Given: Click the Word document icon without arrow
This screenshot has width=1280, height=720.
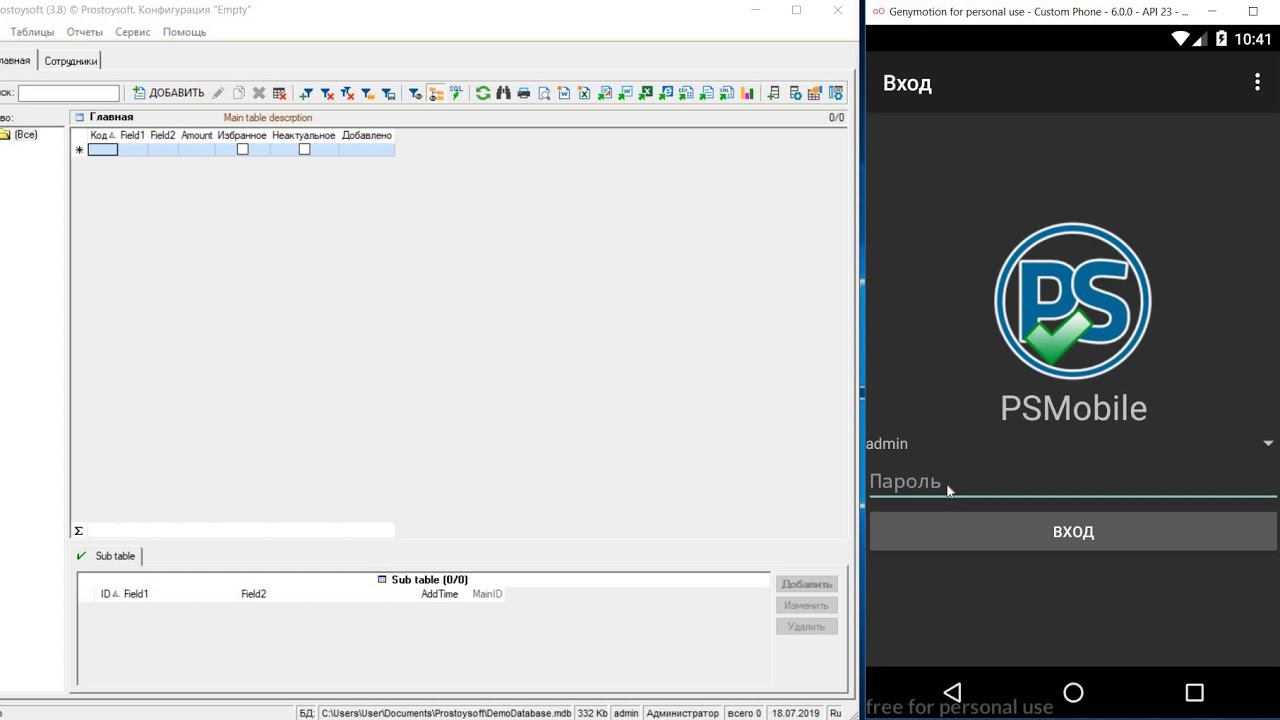Looking at the screenshot, I should coord(564,93).
